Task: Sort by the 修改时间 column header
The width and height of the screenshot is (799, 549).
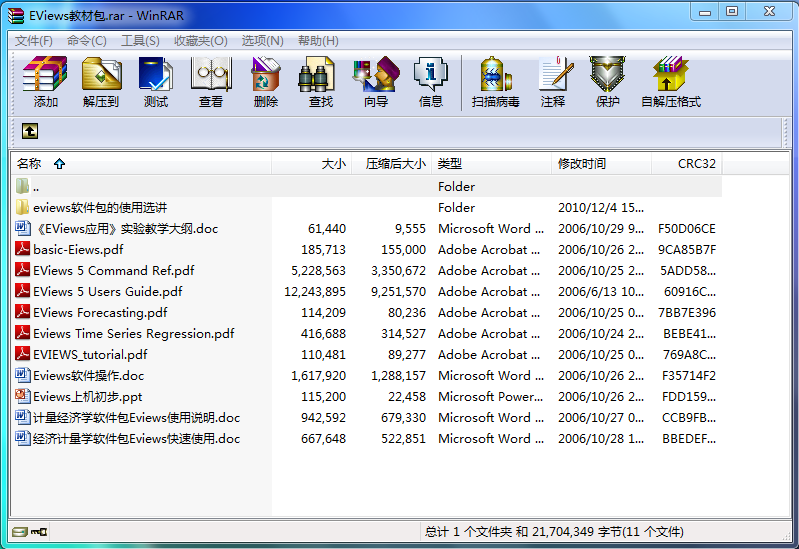Action: click(x=601, y=164)
